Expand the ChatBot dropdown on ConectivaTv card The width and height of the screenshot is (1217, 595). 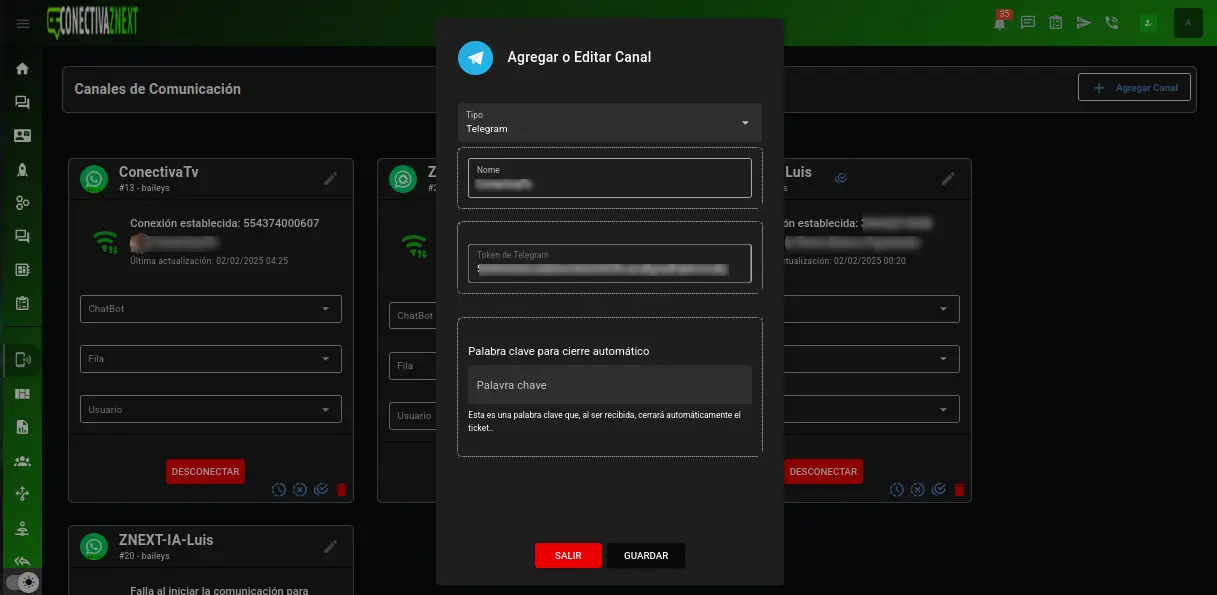[210, 309]
